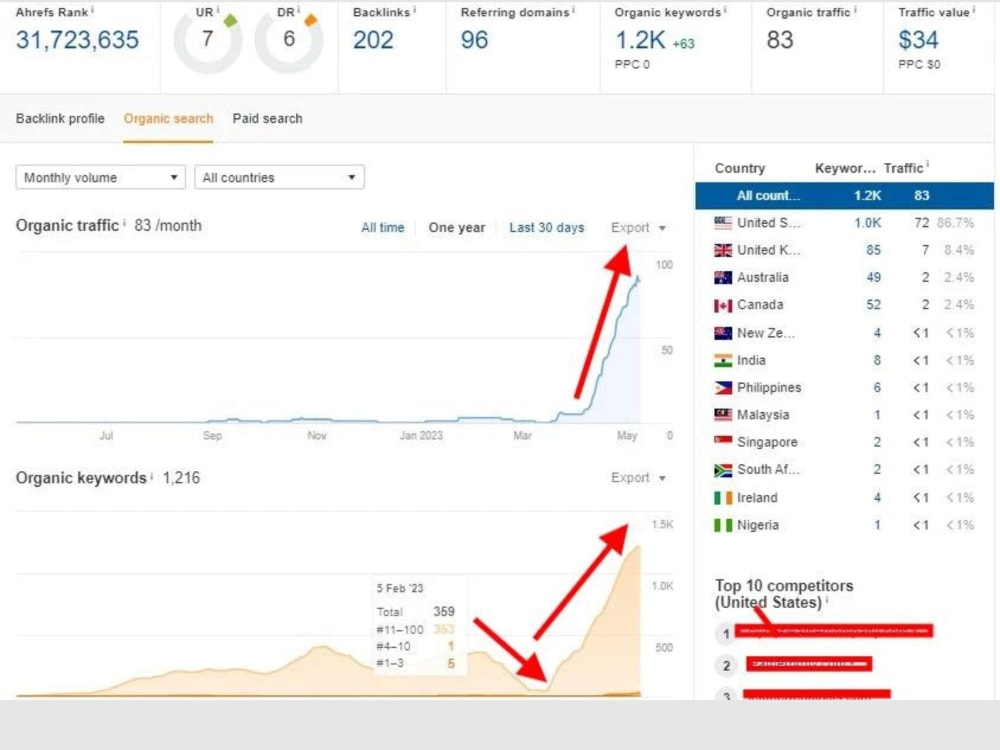
Task: Click the Top 10 competitors heading
Action: point(784,594)
